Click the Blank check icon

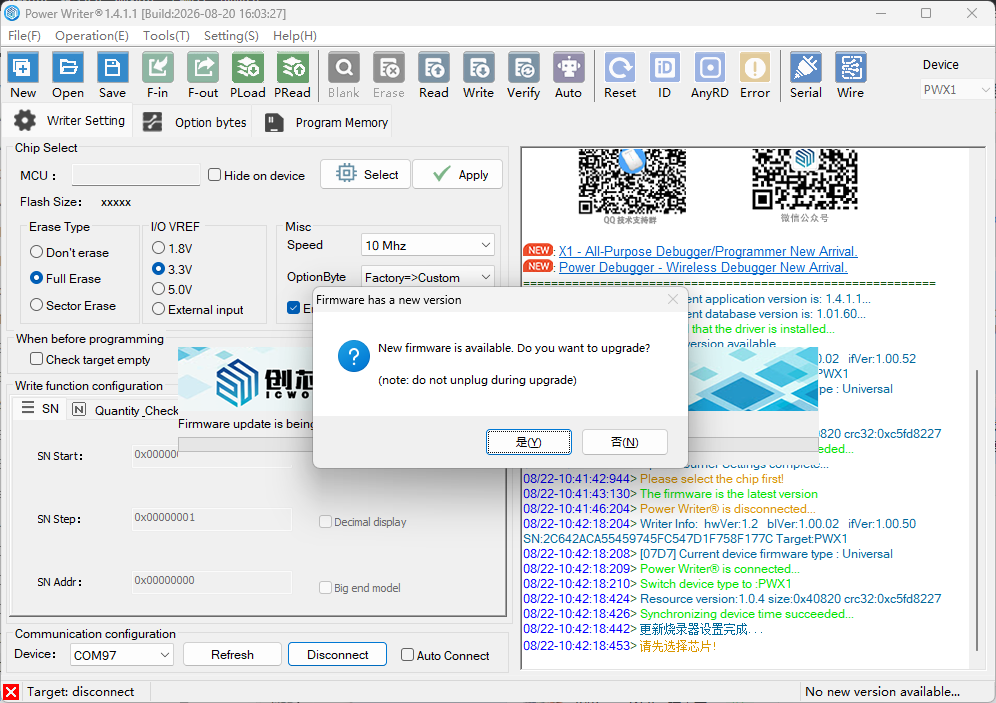pos(344,68)
